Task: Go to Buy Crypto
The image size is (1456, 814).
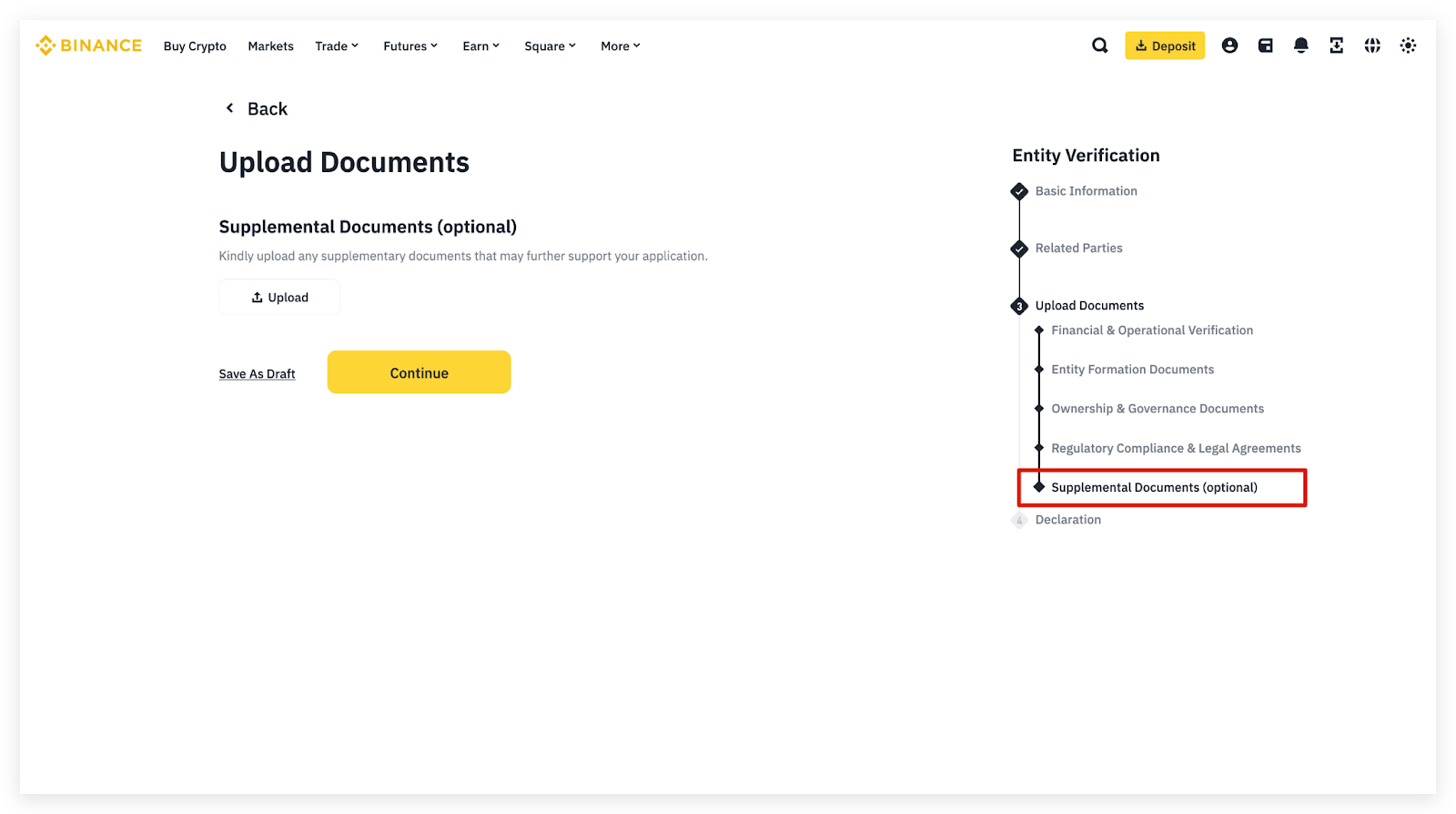Action: coord(195,46)
